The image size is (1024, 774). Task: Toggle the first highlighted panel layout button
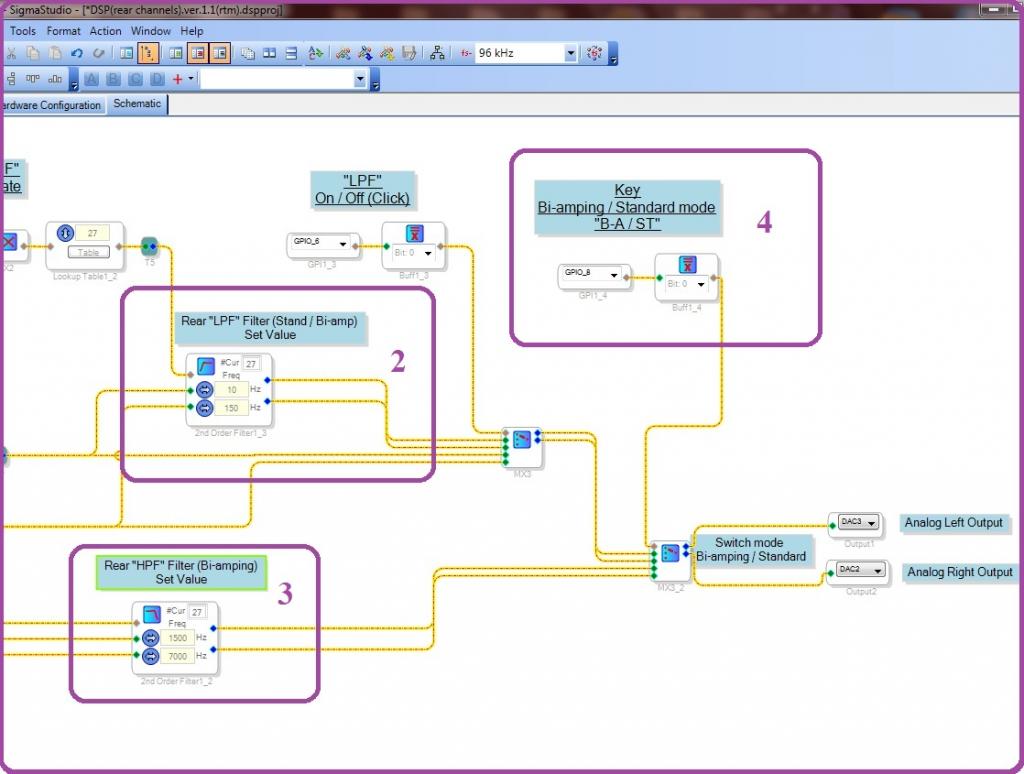pyautogui.click(x=198, y=53)
